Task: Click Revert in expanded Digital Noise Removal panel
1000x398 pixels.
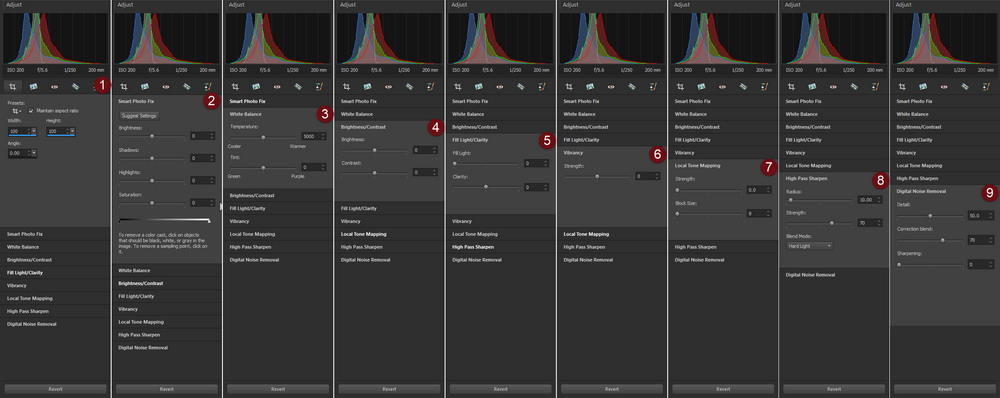Action: coord(945,388)
